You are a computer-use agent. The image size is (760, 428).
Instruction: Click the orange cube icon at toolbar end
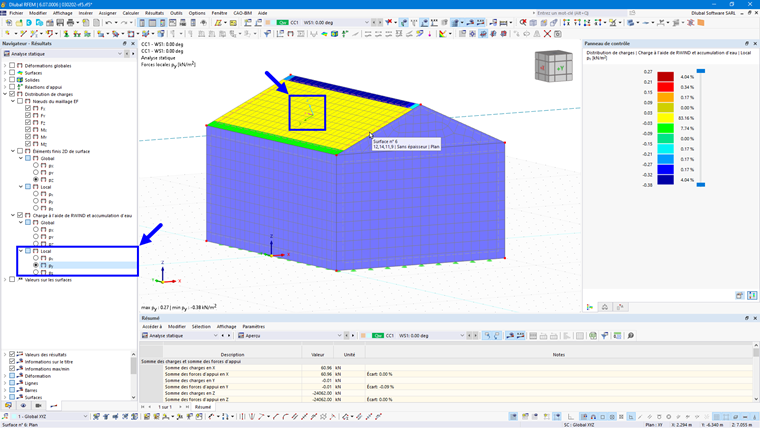[700, 23]
